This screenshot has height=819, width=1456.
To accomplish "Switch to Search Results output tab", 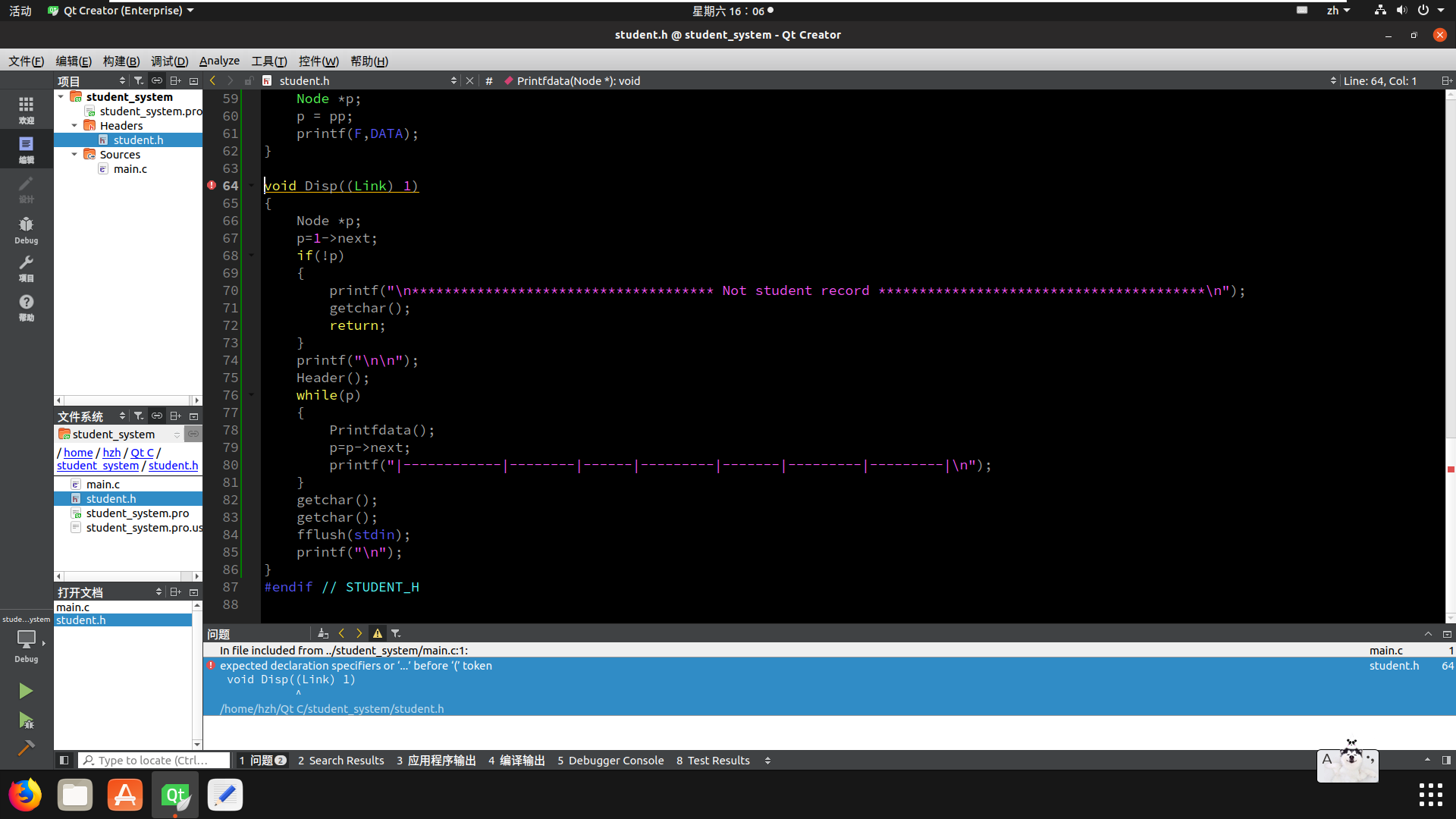I will point(340,760).
